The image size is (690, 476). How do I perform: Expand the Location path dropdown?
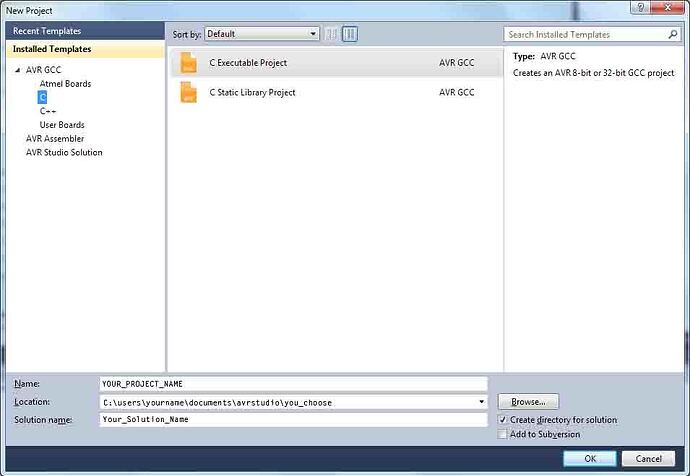click(x=482, y=402)
